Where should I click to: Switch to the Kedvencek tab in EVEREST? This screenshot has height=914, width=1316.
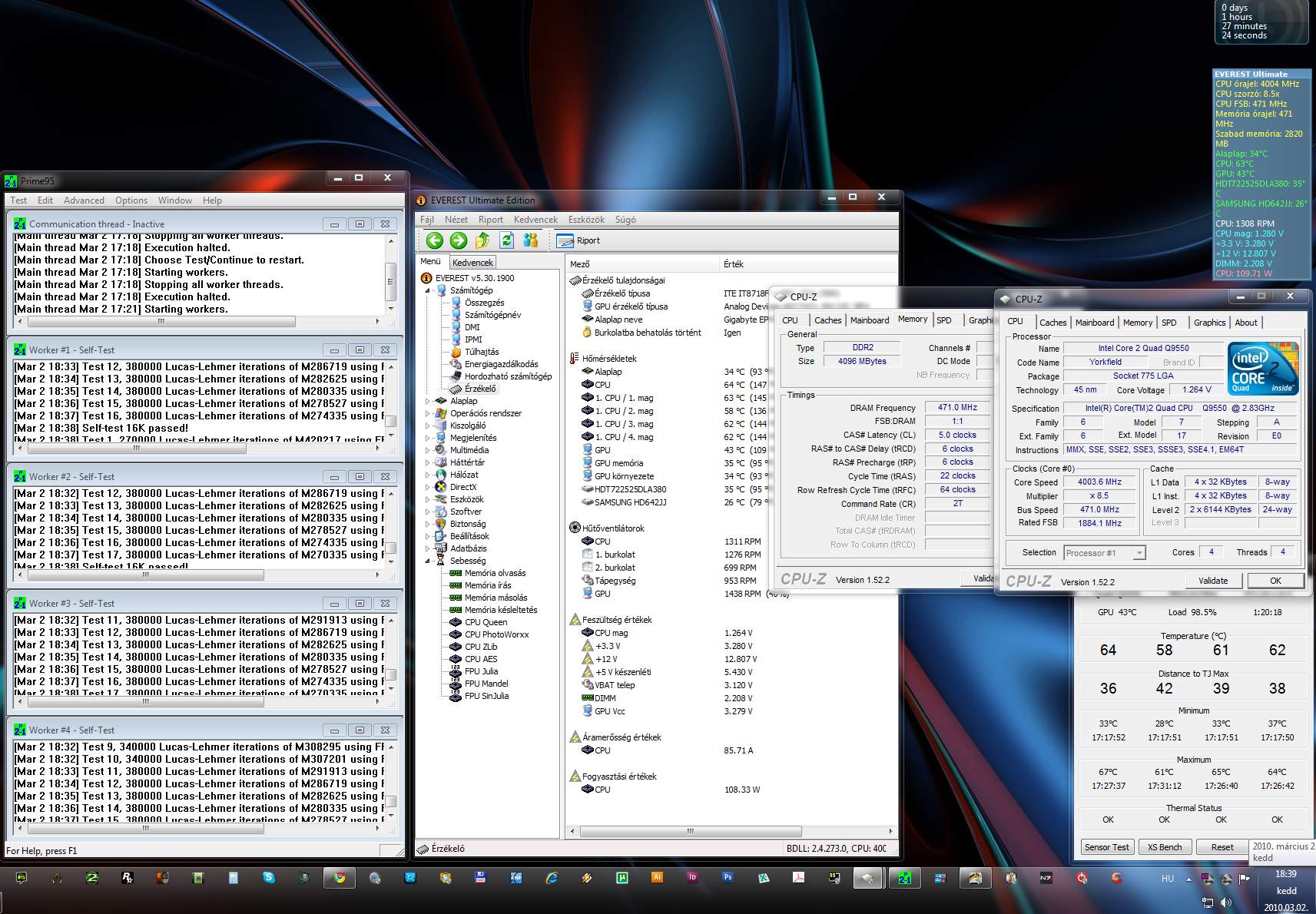472,263
